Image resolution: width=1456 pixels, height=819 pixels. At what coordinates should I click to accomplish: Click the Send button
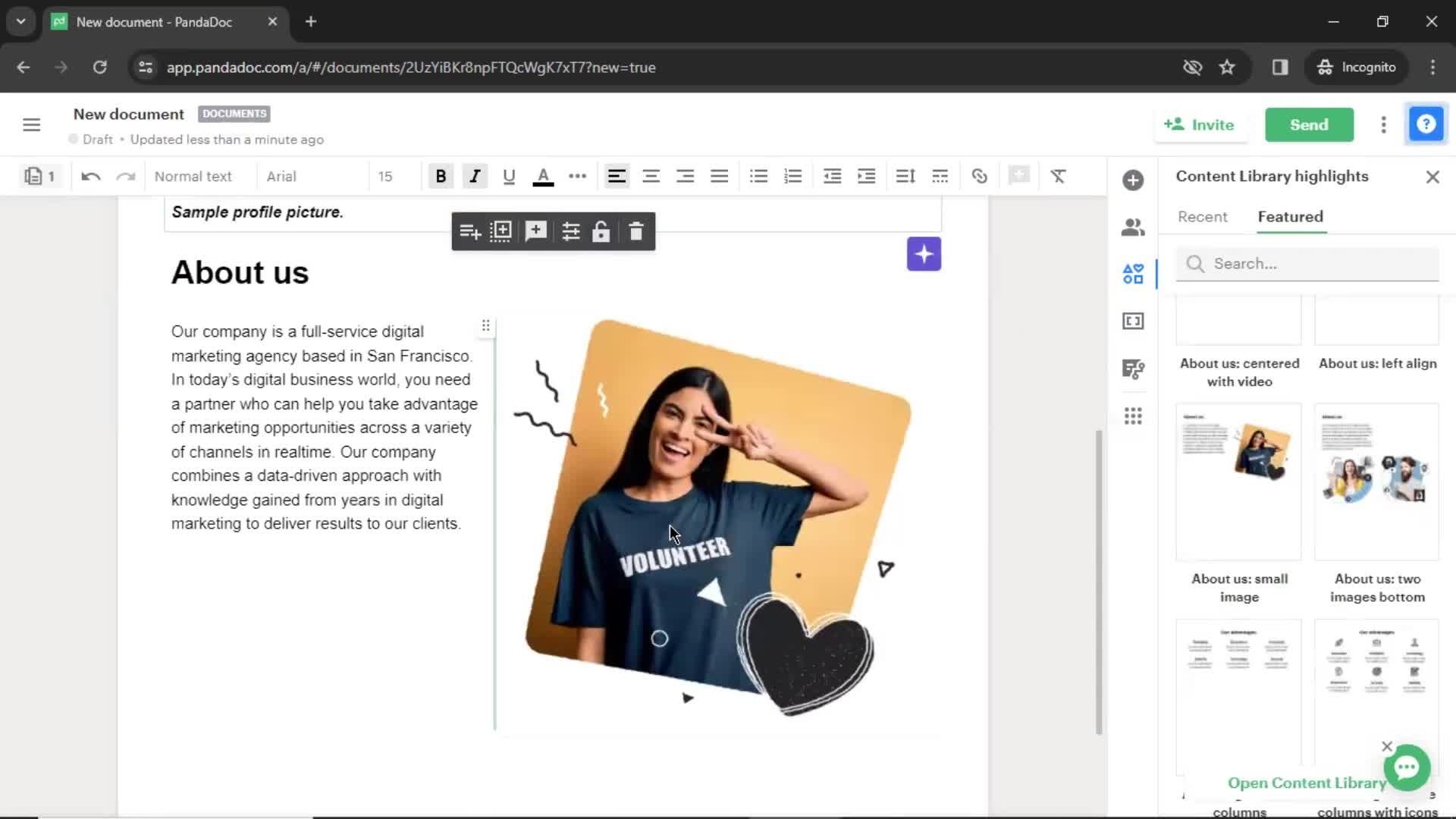(x=1310, y=124)
